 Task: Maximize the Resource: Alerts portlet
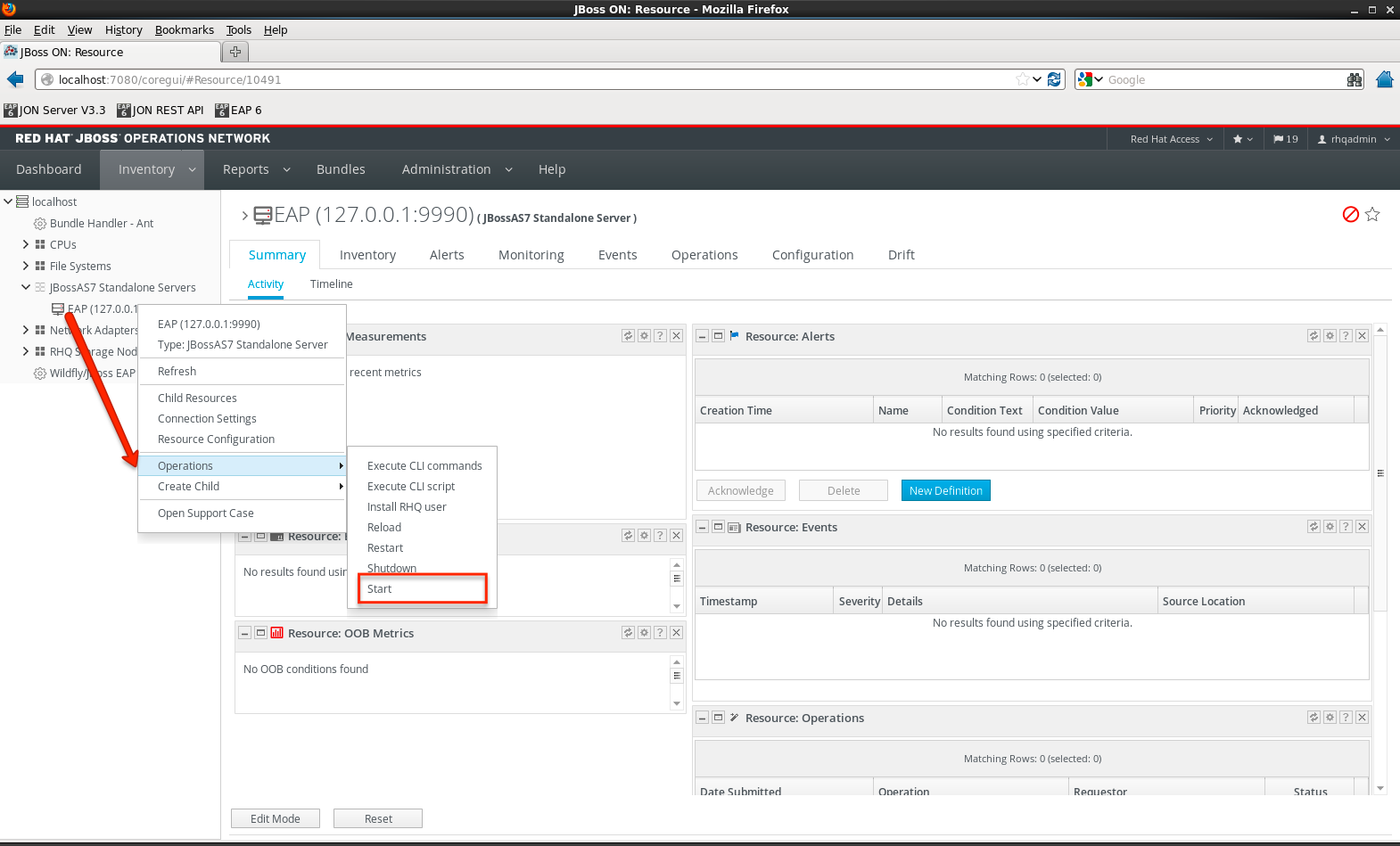pos(718,336)
